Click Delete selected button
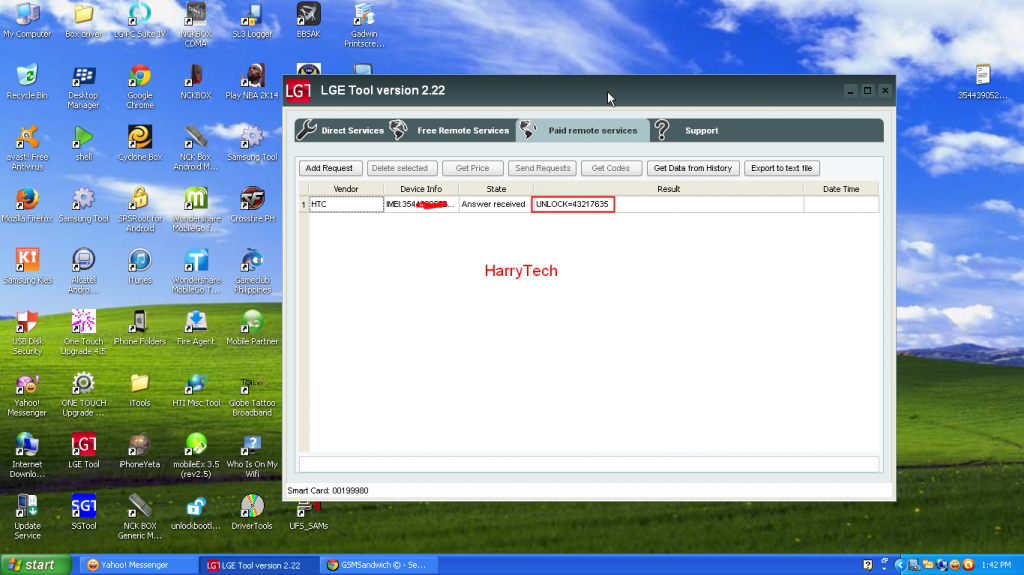Viewport: 1024px width, 575px height. [400, 168]
